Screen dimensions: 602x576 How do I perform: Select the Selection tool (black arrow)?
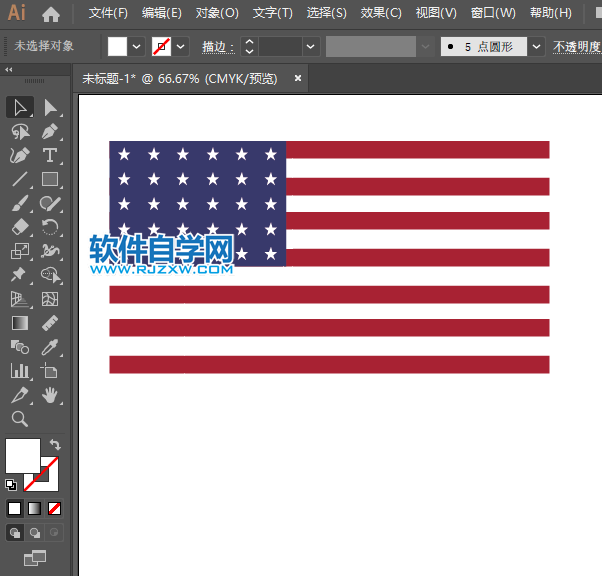pos(20,107)
